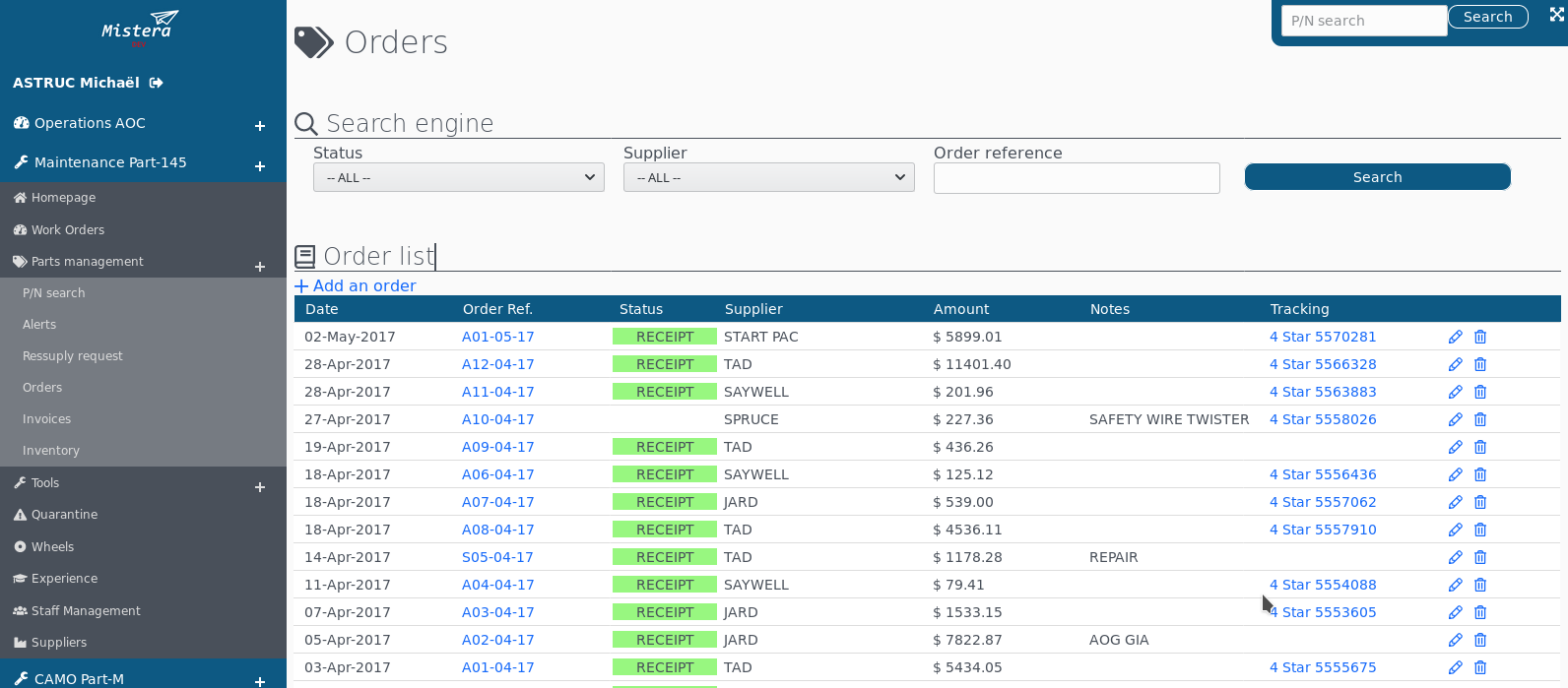Viewport: 1568px width, 688px height.
Task: Open the Status dropdown filter
Action: click(x=458, y=177)
